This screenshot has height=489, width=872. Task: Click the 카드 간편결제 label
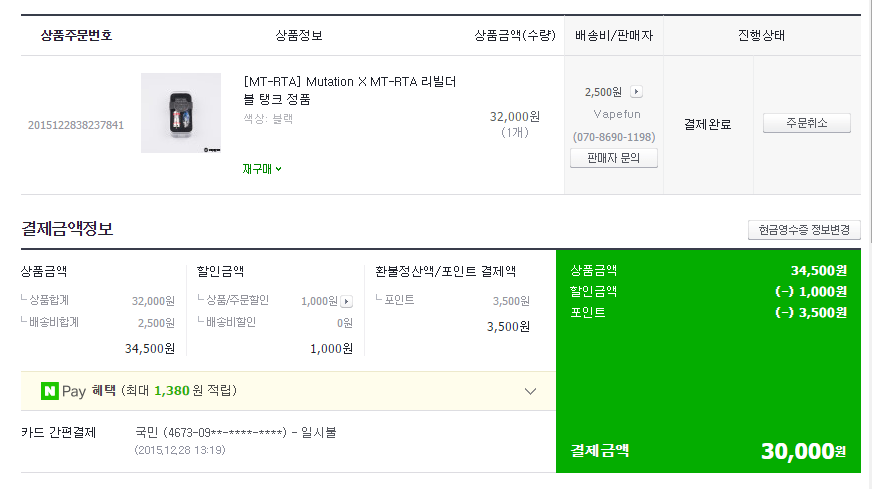pyautogui.click(x=60, y=433)
